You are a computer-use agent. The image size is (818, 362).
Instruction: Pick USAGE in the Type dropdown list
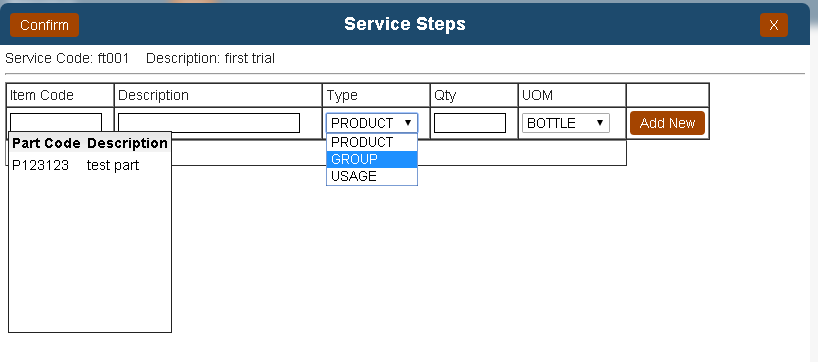[x=372, y=176]
